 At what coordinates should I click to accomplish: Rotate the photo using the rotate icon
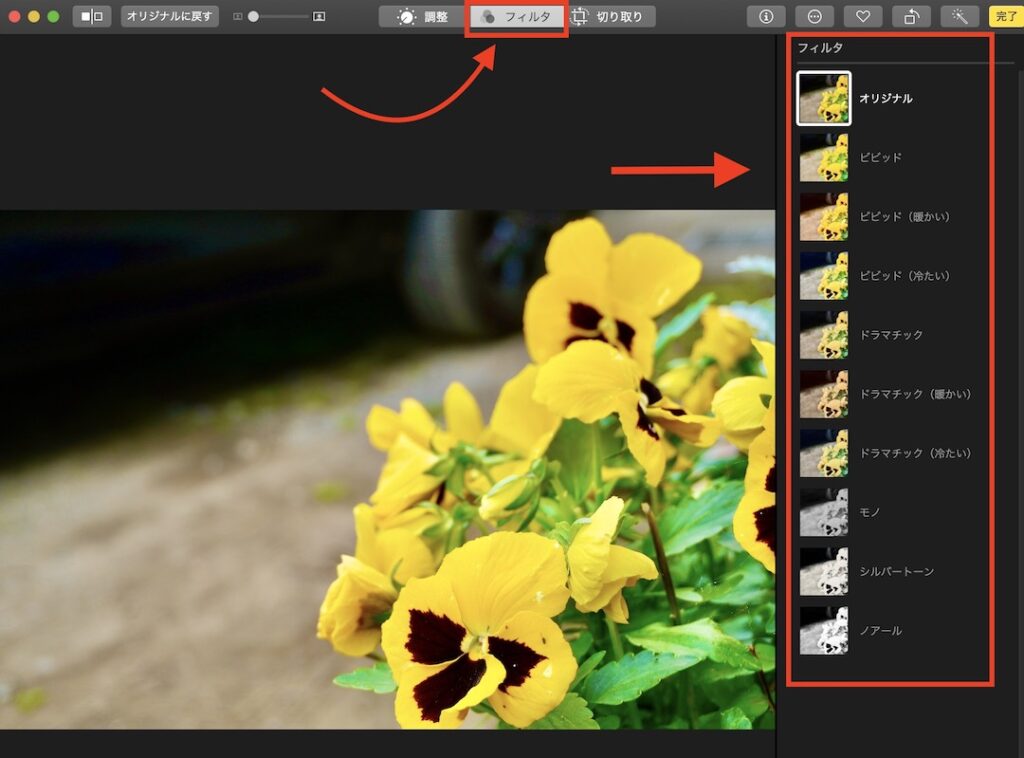pos(911,15)
